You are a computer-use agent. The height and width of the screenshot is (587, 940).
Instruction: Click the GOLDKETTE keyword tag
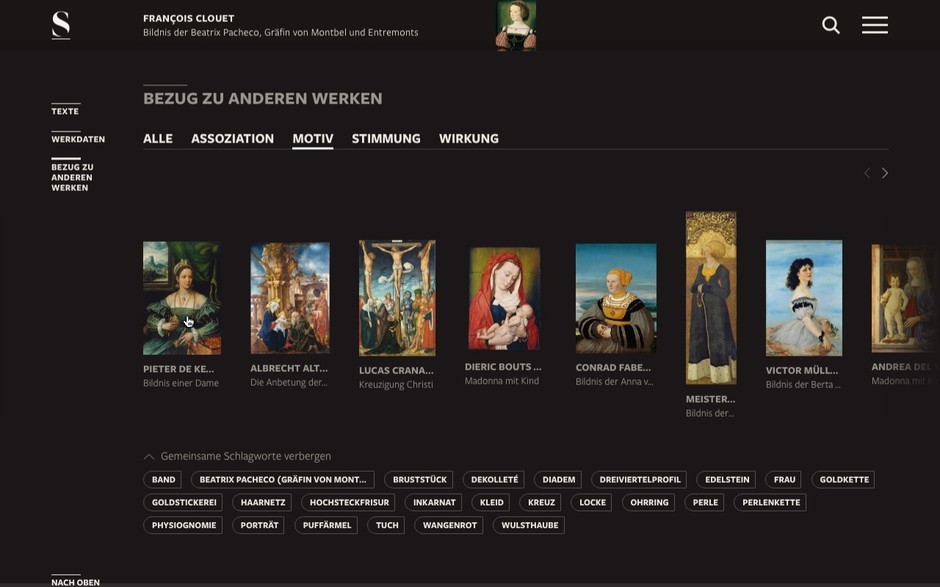(x=844, y=480)
